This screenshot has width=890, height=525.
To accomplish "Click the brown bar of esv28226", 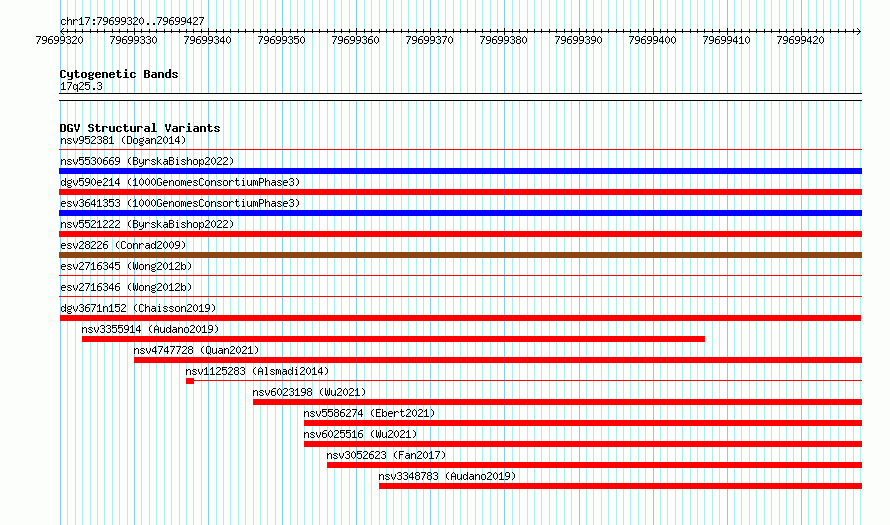I will point(460,255).
